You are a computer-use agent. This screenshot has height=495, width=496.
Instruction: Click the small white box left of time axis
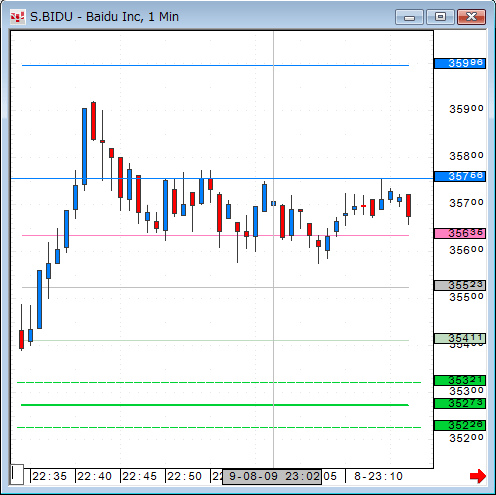pos(17,474)
